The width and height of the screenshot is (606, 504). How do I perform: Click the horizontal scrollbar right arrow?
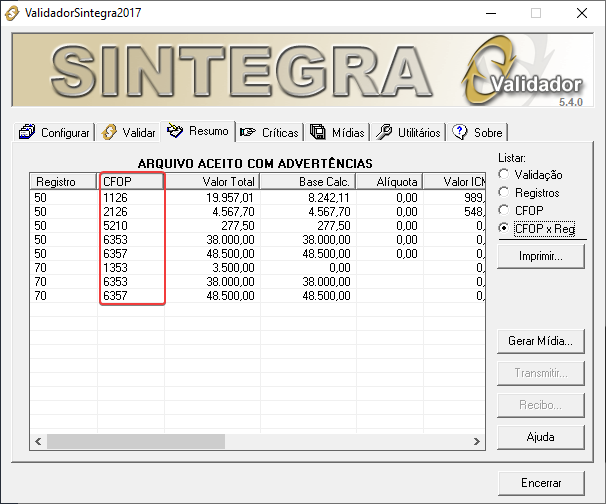tap(477, 441)
